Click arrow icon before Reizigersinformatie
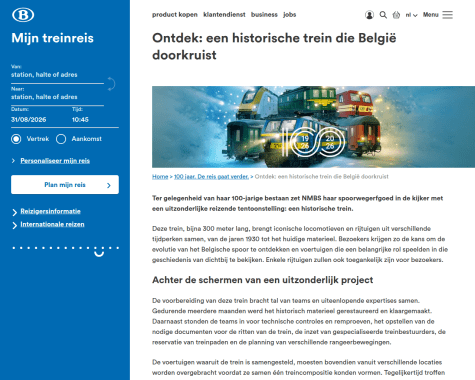Viewport: 475px width, 380px height. click(14, 212)
